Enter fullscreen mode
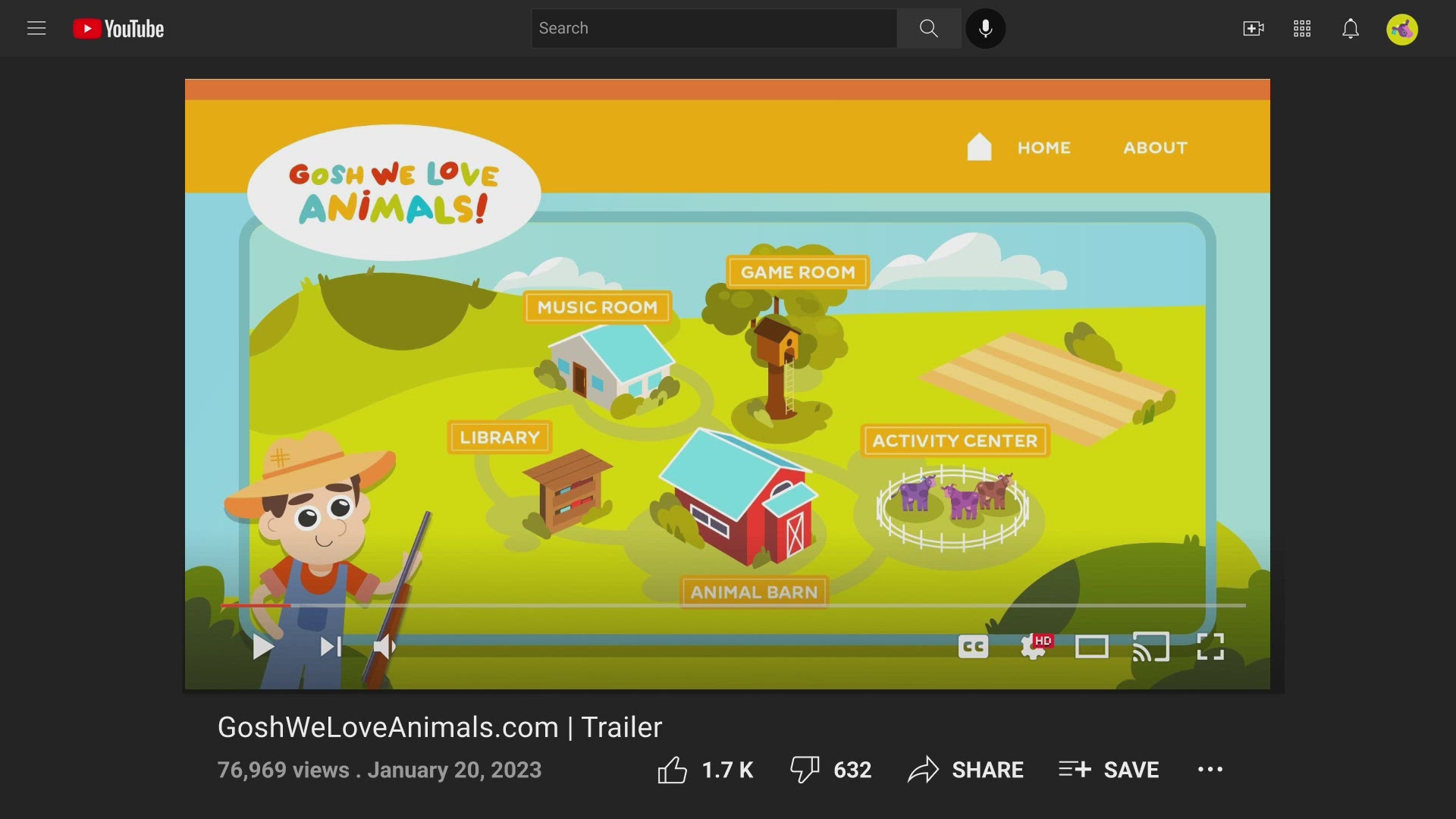The width and height of the screenshot is (1456, 819). (x=1210, y=647)
